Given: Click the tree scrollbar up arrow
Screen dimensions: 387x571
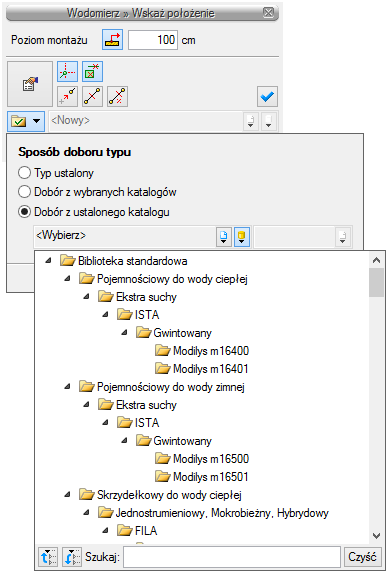Looking at the screenshot, I should [x=376, y=260].
